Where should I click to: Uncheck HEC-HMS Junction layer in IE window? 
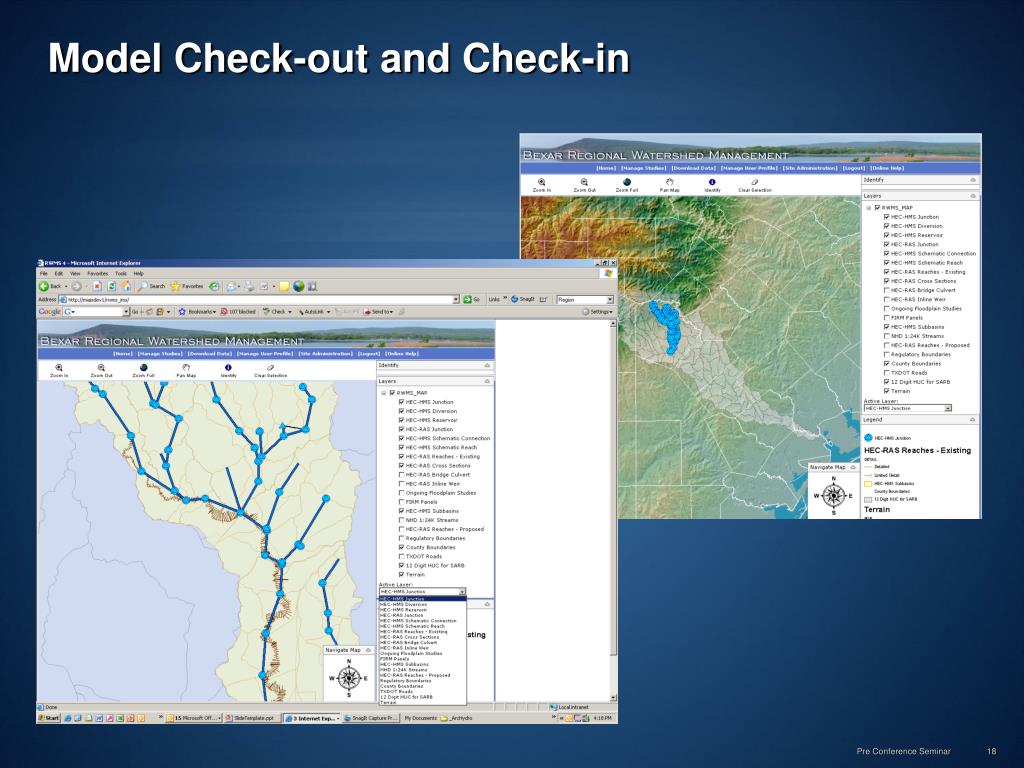coord(401,402)
